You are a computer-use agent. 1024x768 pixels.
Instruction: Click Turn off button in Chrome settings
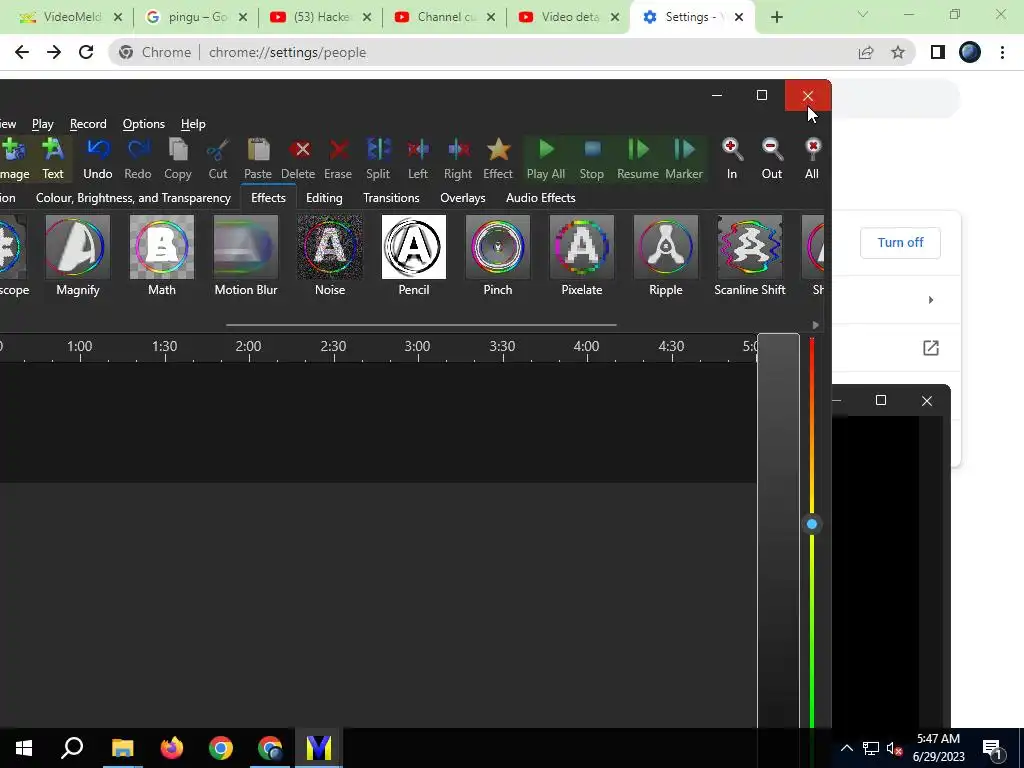click(900, 243)
